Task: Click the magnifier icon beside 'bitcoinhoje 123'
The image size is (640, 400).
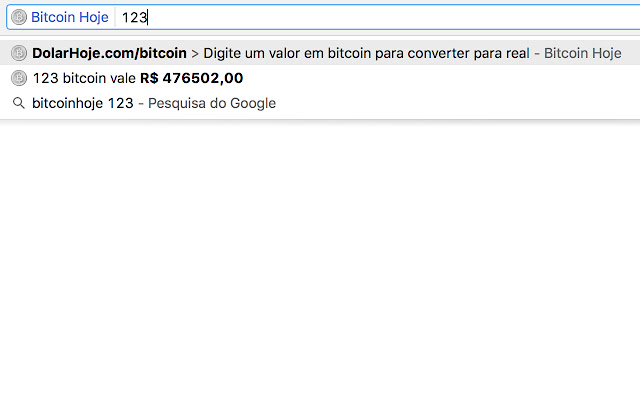Action: (19, 103)
